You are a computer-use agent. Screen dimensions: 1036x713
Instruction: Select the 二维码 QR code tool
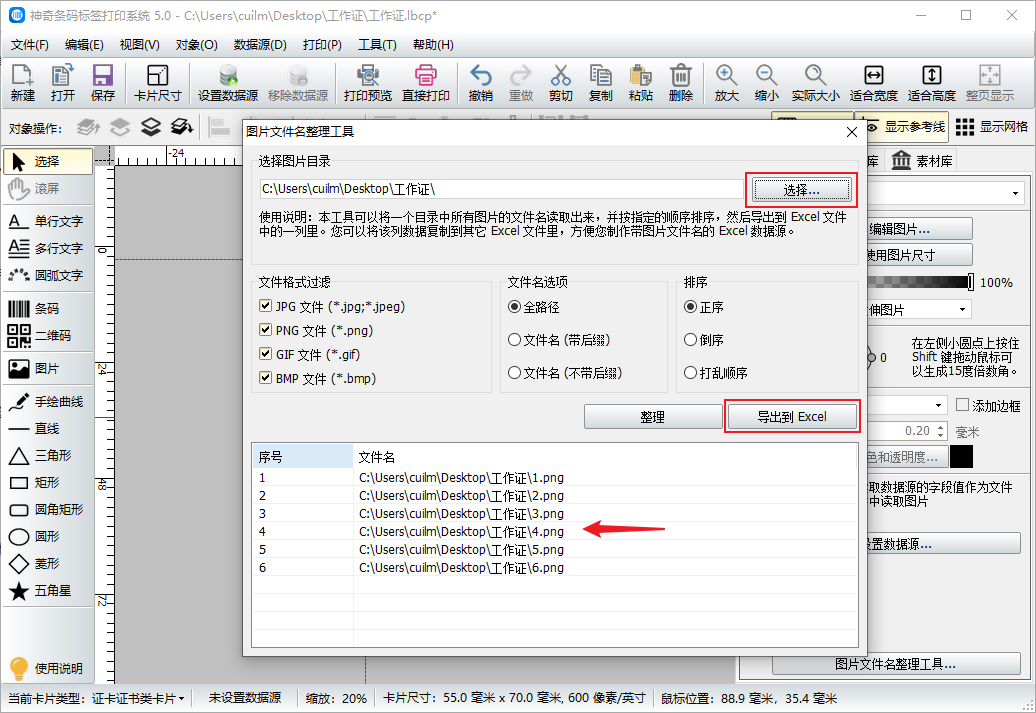(19, 336)
